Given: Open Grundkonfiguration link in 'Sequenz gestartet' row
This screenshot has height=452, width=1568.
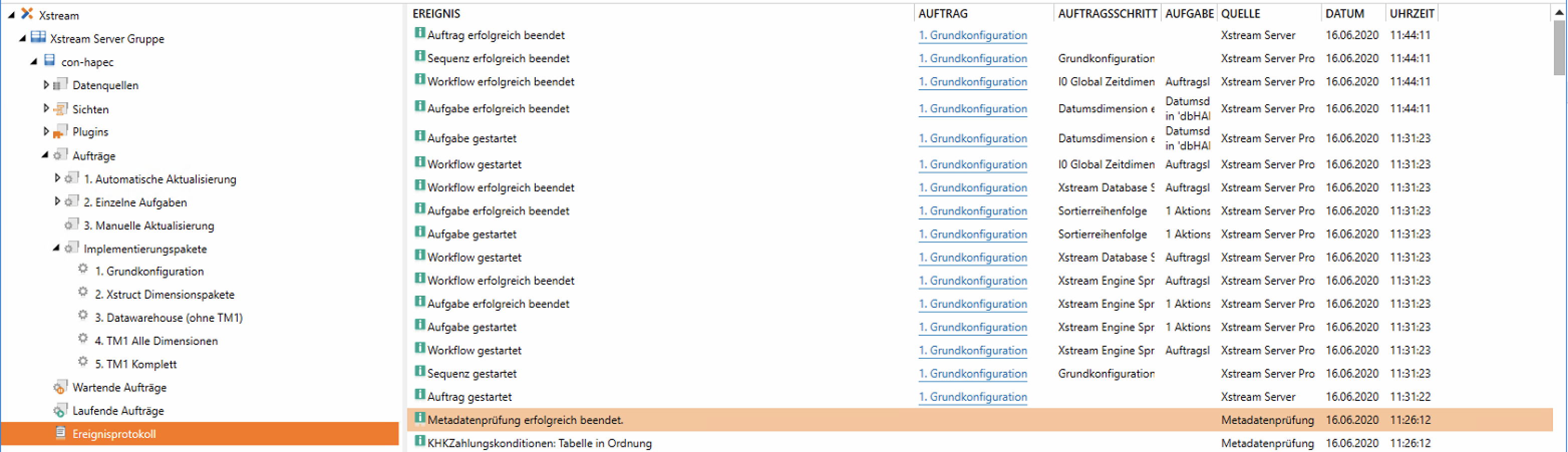Looking at the screenshot, I should click(x=972, y=373).
